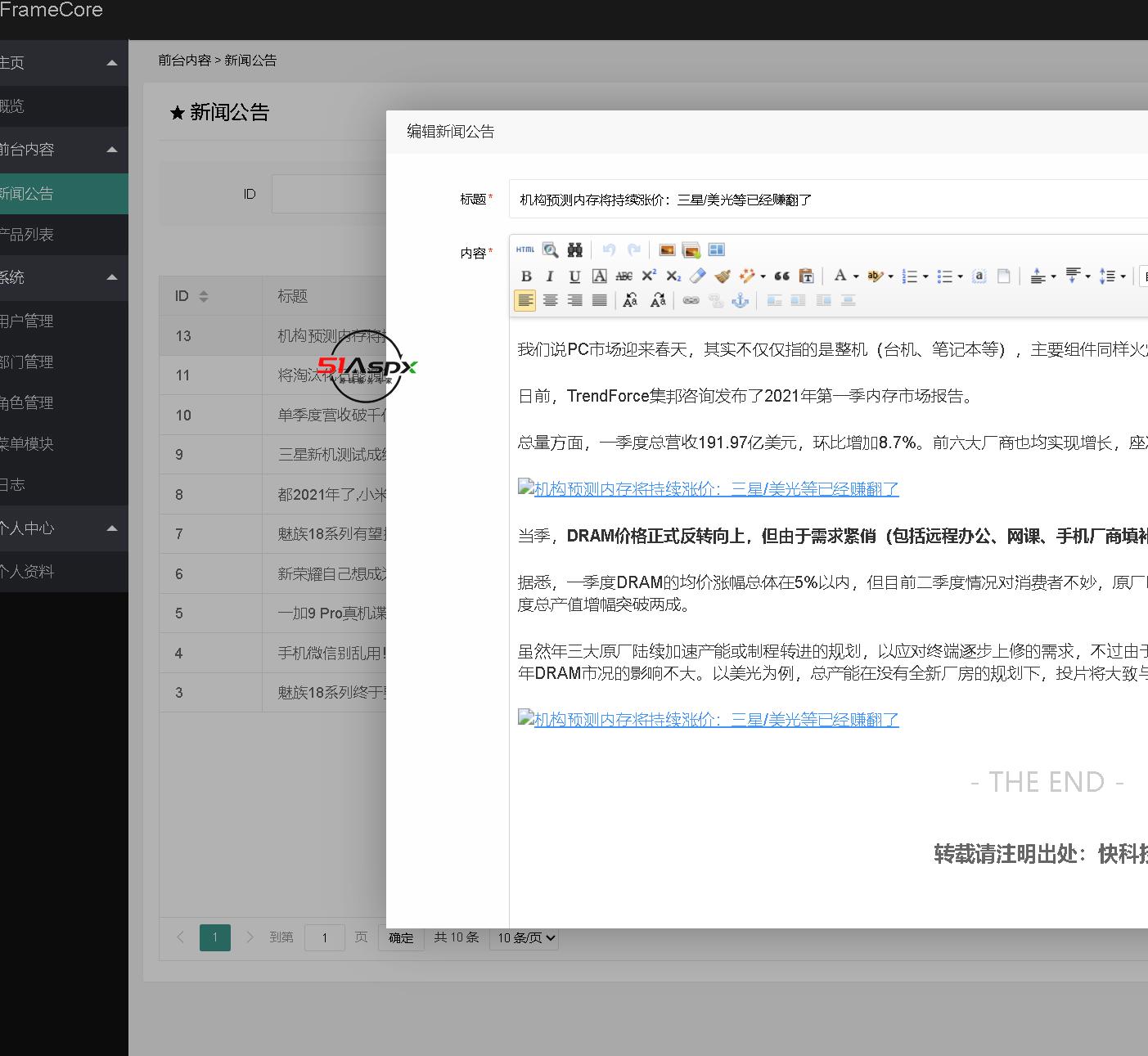Choose paste as plain text icon
The image size is (1148, 1056).
[806, 276]
